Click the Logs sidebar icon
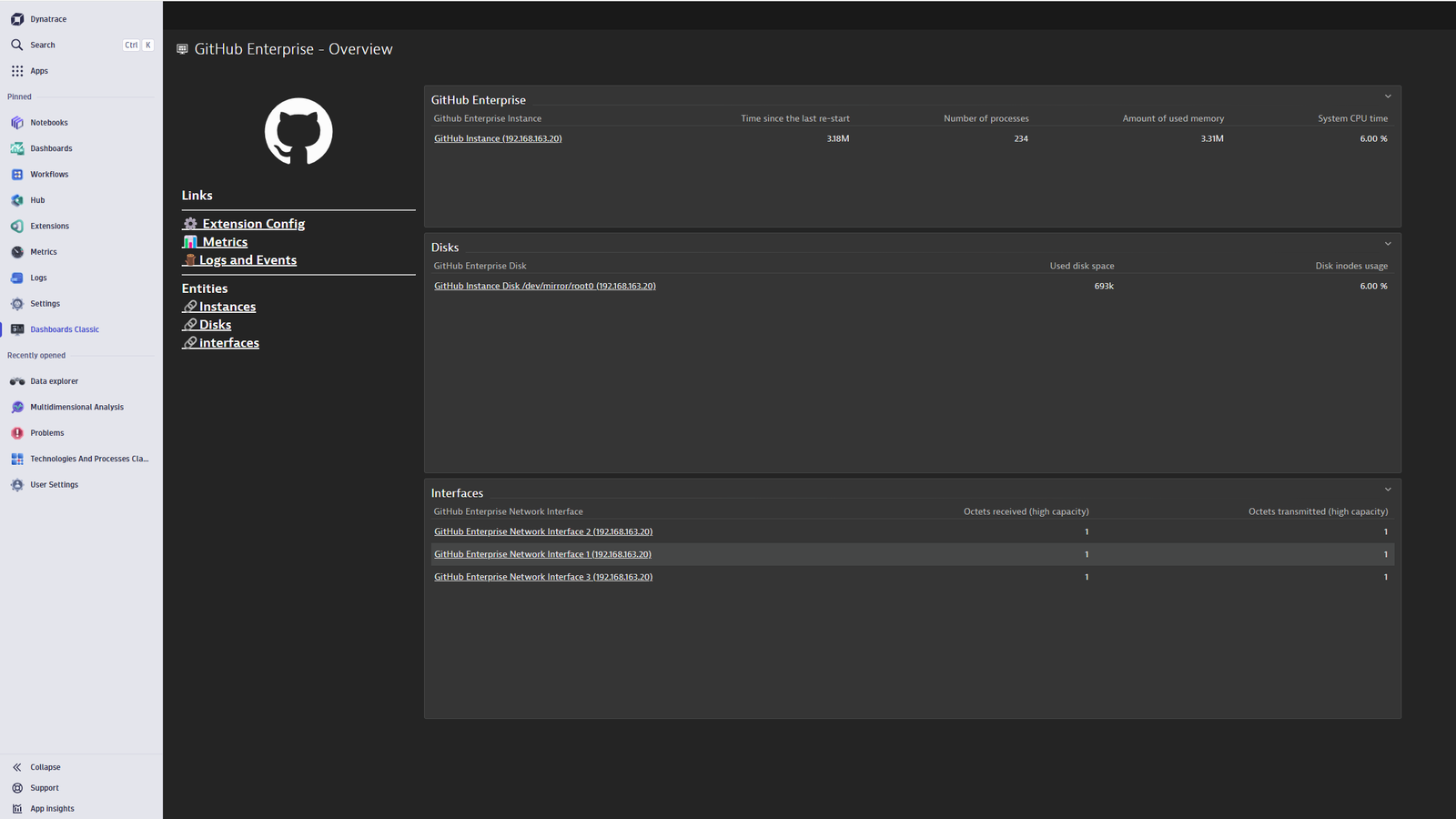1456x819 pixels. (x=17, y=278)
